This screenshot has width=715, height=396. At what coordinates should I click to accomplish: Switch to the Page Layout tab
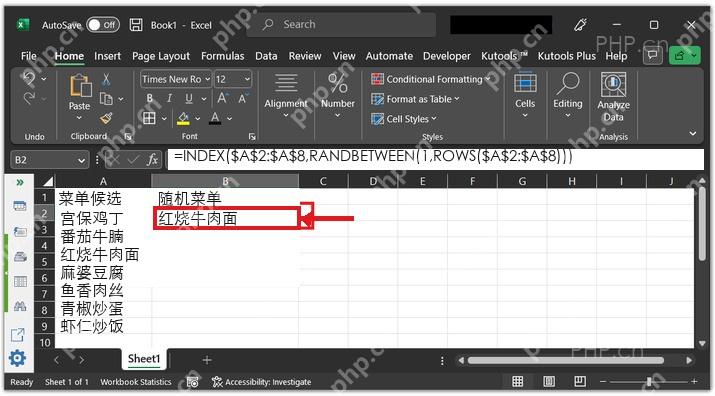(161, 56)
